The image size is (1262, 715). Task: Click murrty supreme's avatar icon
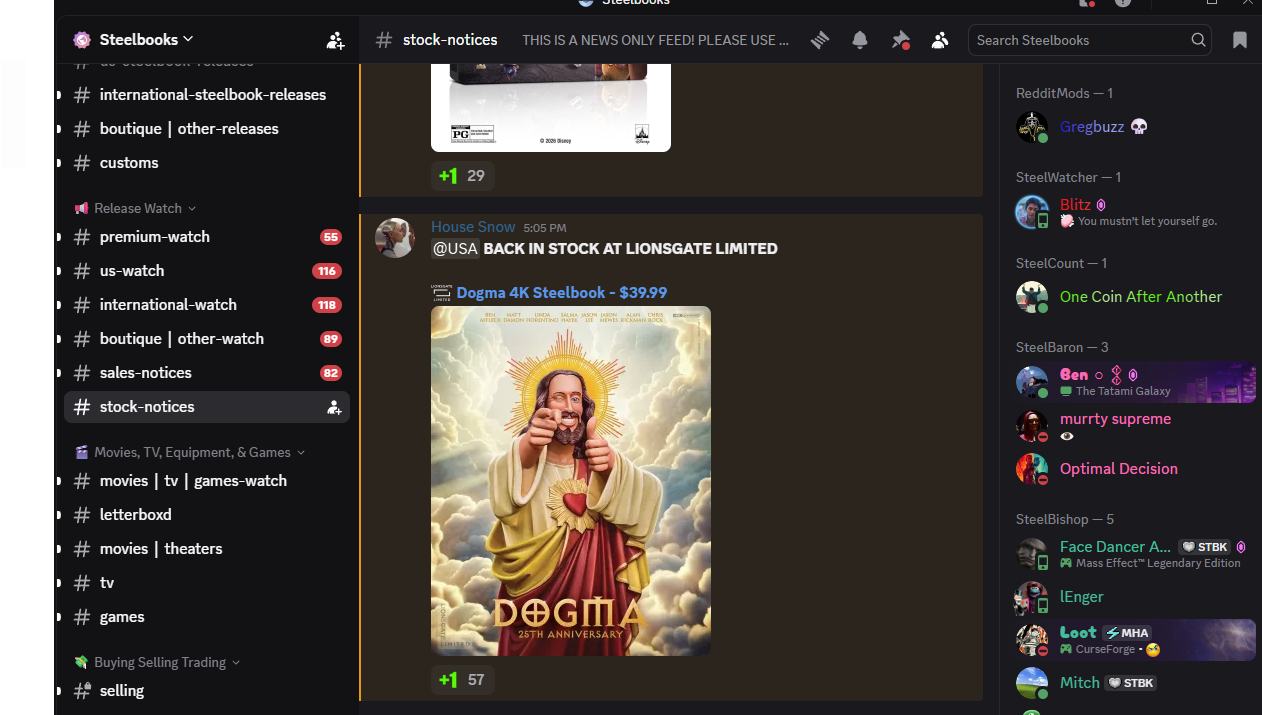click(x=1032, y=426)
